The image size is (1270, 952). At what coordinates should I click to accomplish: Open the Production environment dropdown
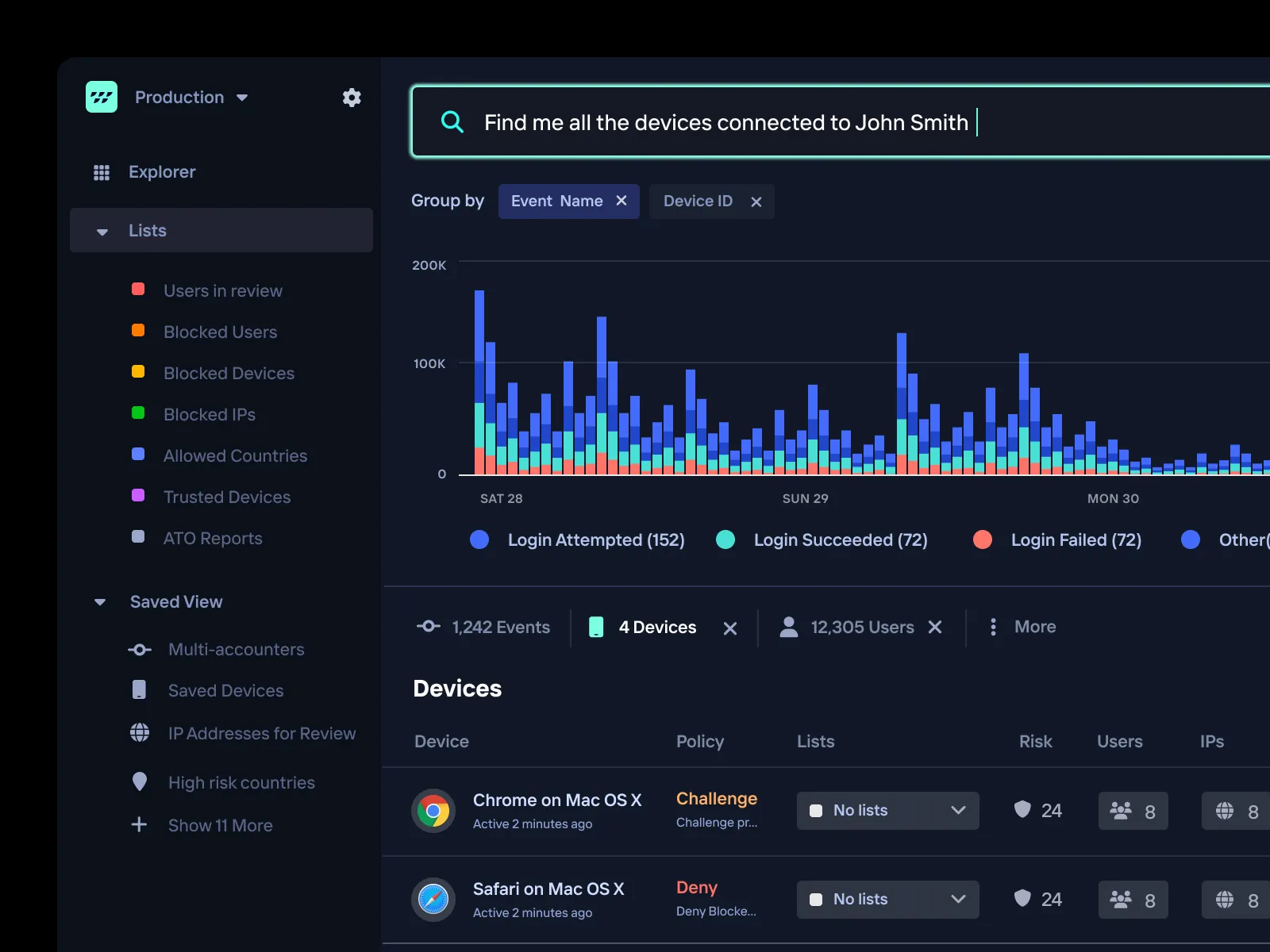tap(191, 98)
